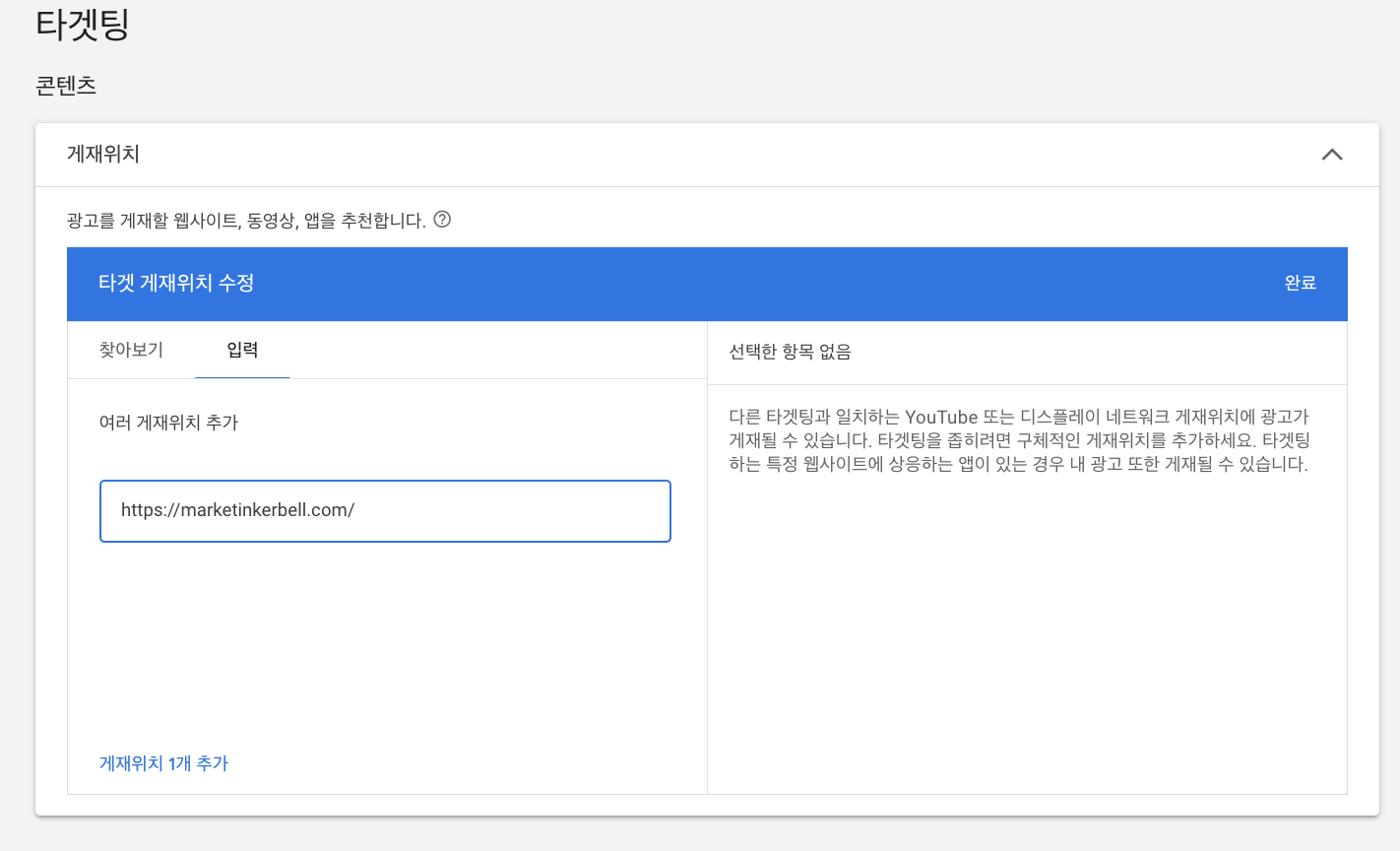Click the blue underline indicator beneath 입력

(242, 375)
